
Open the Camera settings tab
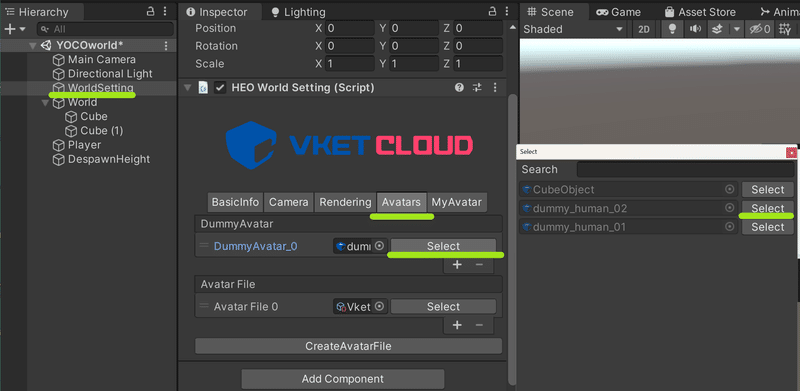[289, 202]
